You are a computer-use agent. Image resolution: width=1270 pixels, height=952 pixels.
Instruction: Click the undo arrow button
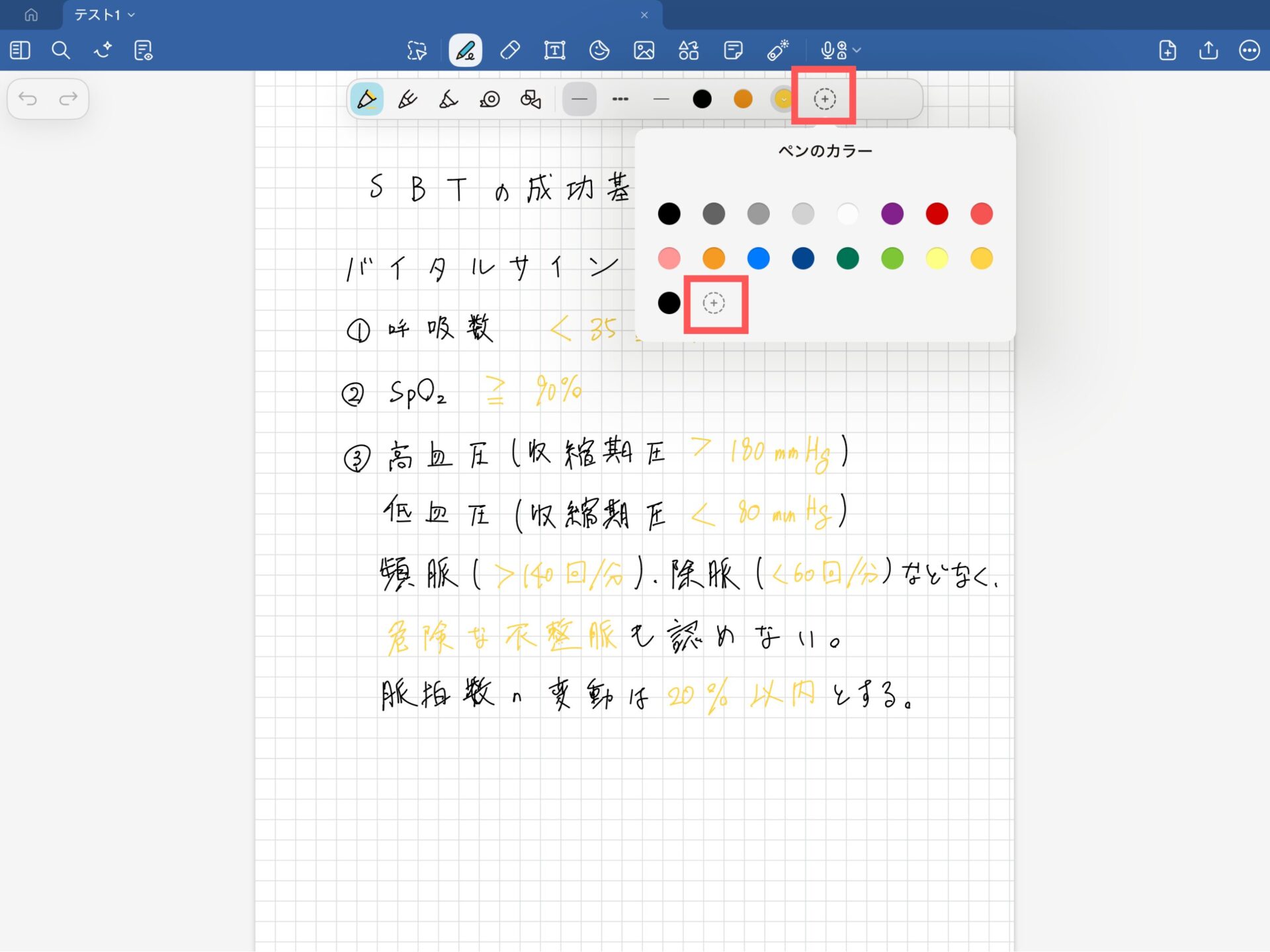pyautogui.click(x=28, y=99)
